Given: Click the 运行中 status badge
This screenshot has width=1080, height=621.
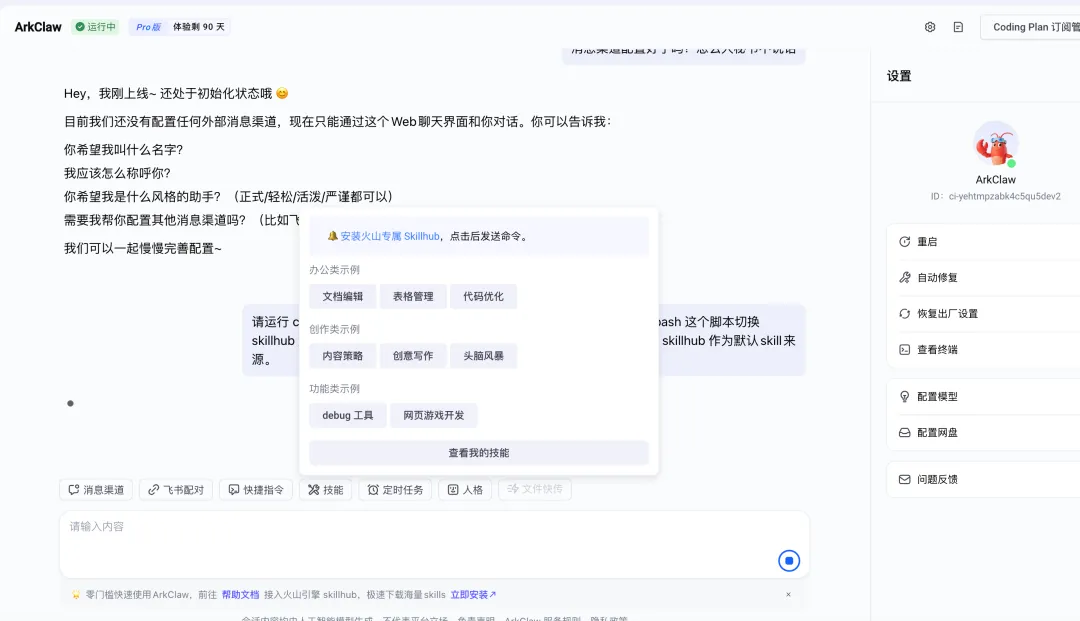Looking at the screenshot, I should click(95, 27).
